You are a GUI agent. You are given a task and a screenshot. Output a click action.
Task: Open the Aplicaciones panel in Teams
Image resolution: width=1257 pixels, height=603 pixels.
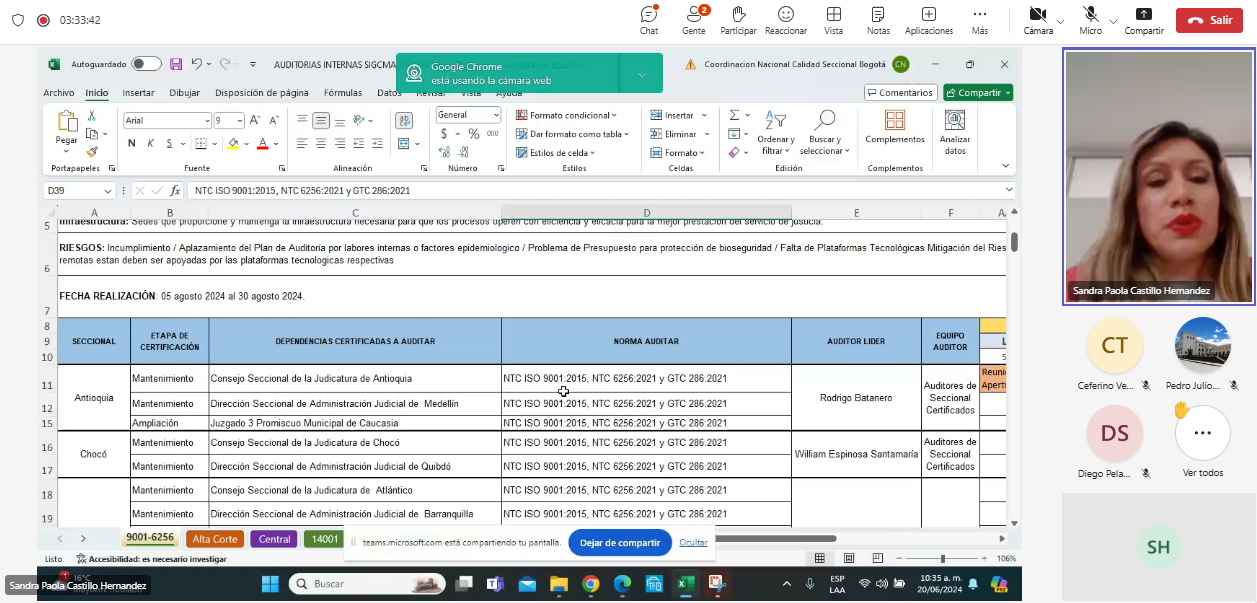[x=929, y=20]
